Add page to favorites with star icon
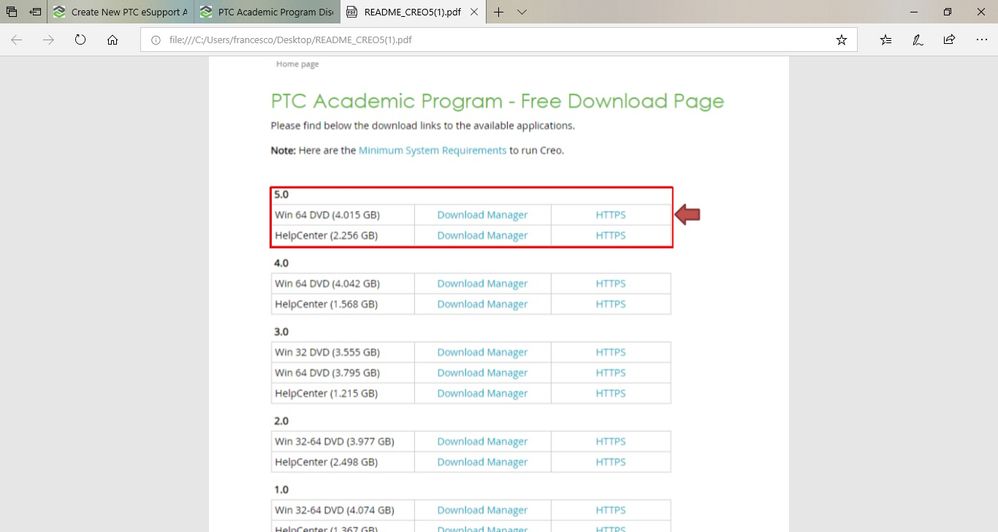This screenshot has width=998, height=532. 841,40
